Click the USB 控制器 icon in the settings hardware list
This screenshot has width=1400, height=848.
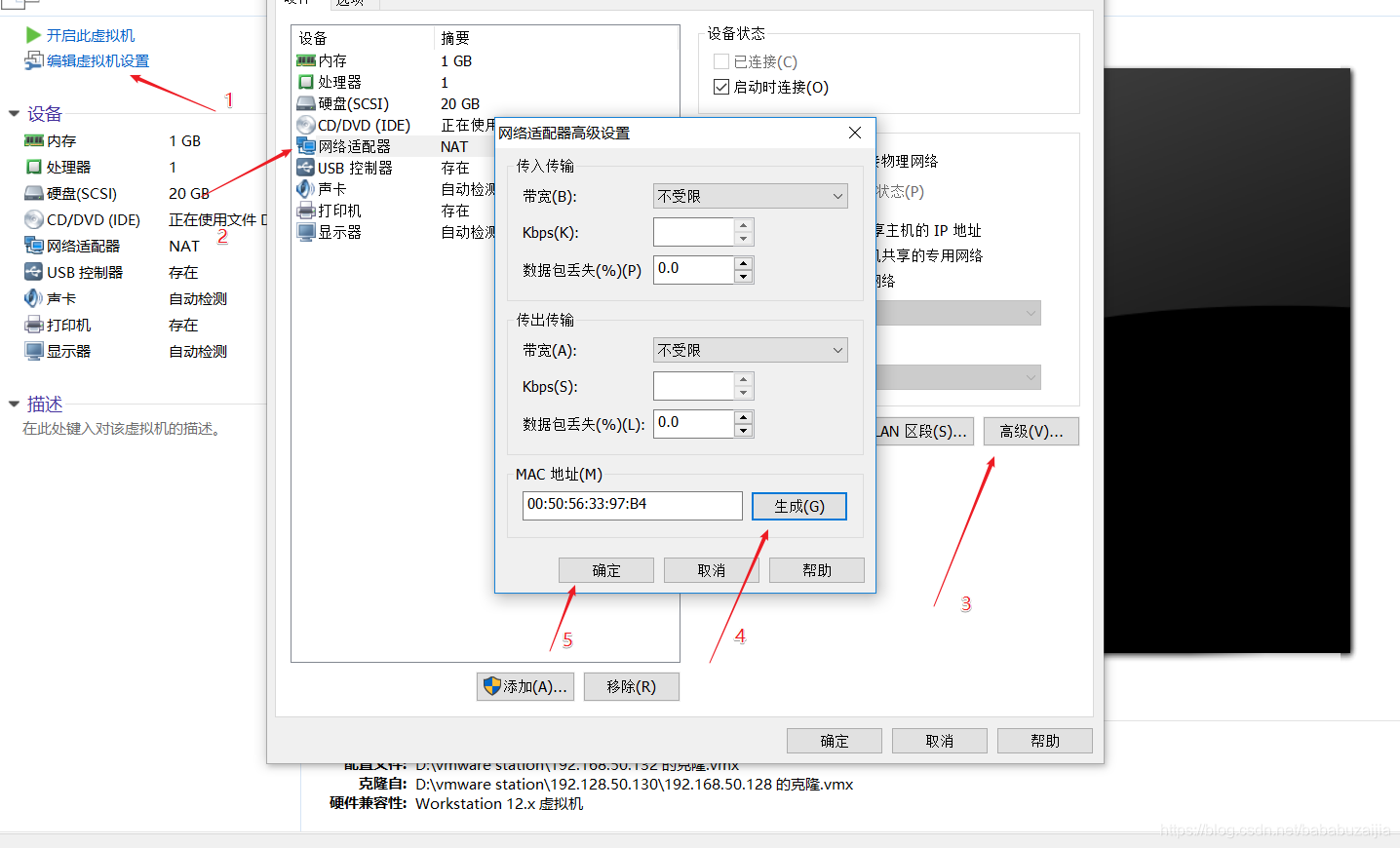(x=306, y=168)
